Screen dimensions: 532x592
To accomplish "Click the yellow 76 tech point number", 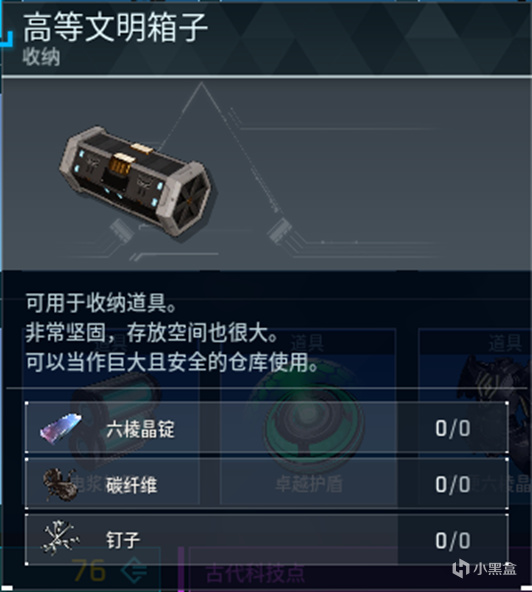I will 88,570.
